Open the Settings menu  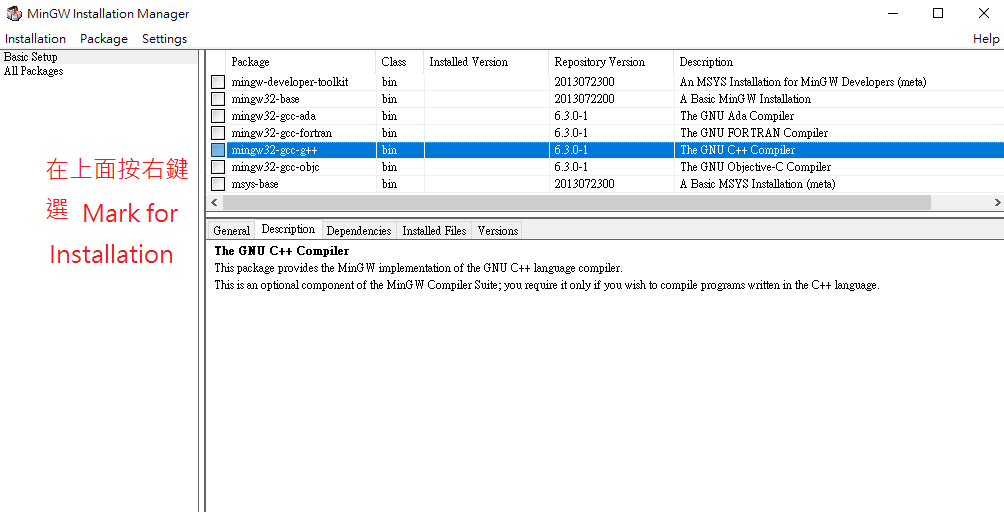[x=165, y=39]
